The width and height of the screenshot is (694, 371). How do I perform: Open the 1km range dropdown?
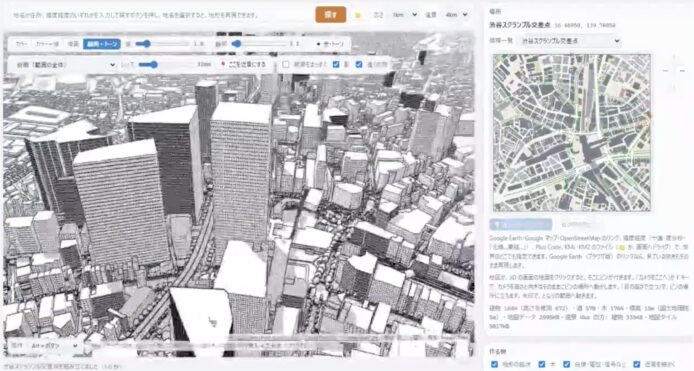[x=405, y=15]
